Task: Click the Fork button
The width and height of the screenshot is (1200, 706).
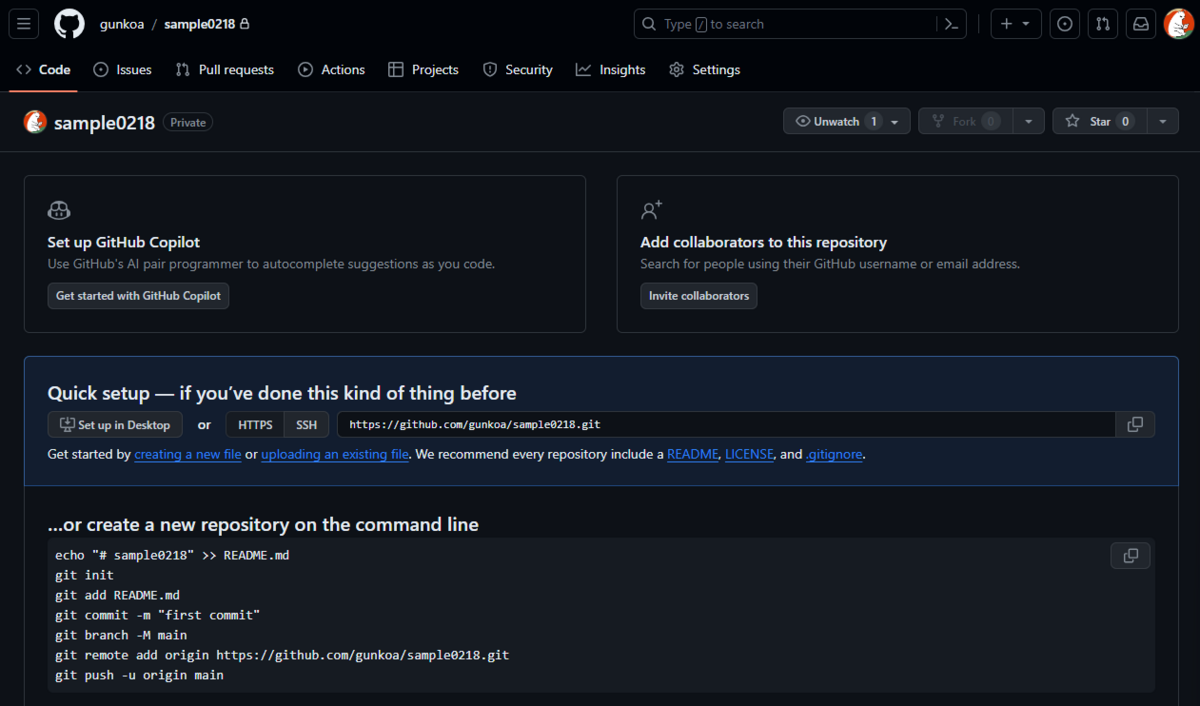Action: tap(965, 121)
